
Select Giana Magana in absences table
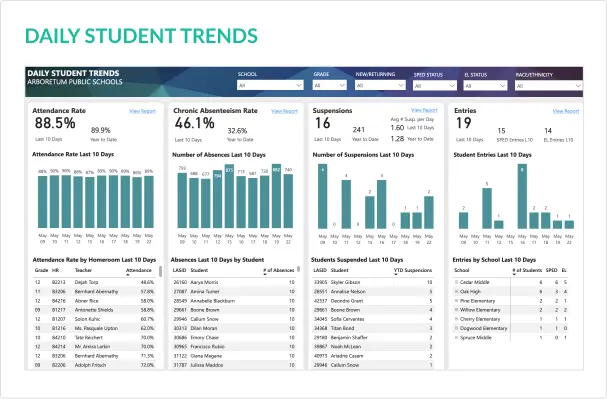[233, 356]
